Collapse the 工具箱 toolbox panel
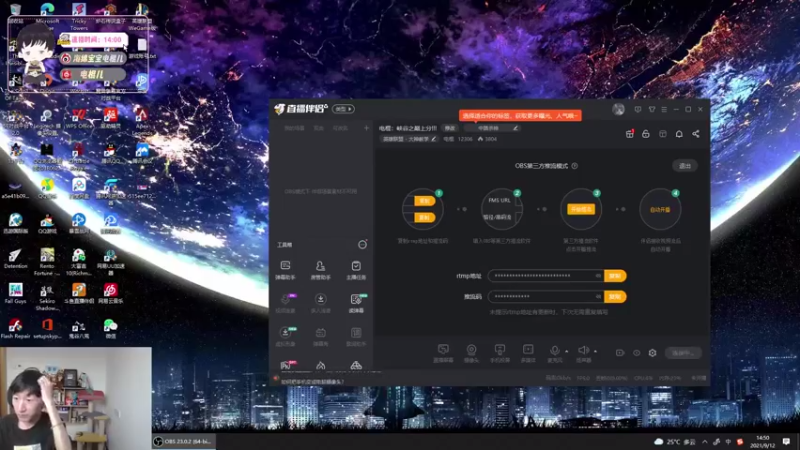The image size is (800, 450). [x=362, y=244]
